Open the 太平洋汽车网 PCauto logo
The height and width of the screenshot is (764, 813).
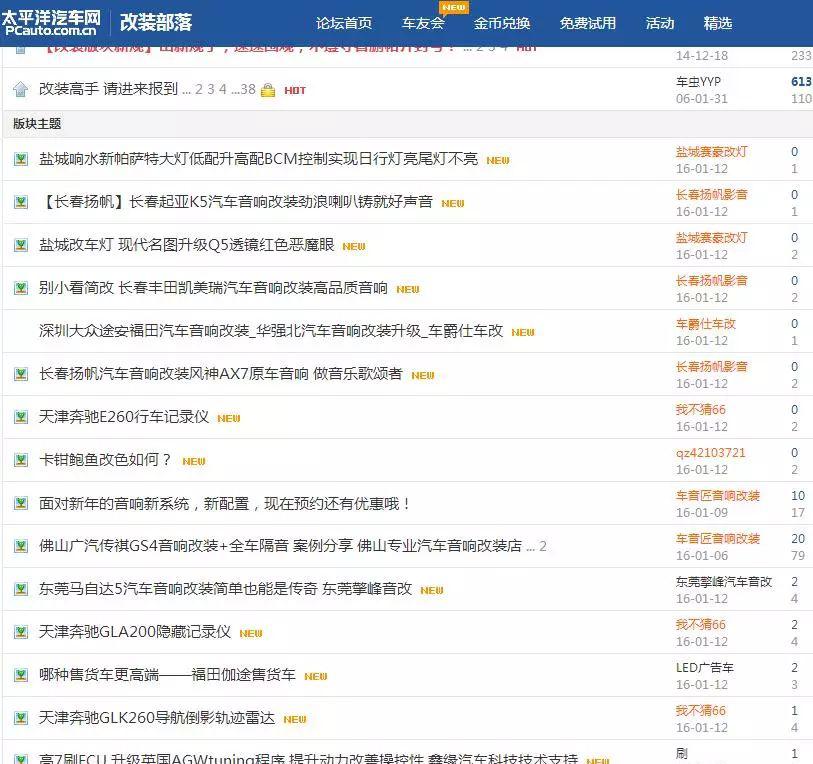(x=51, y=23)
